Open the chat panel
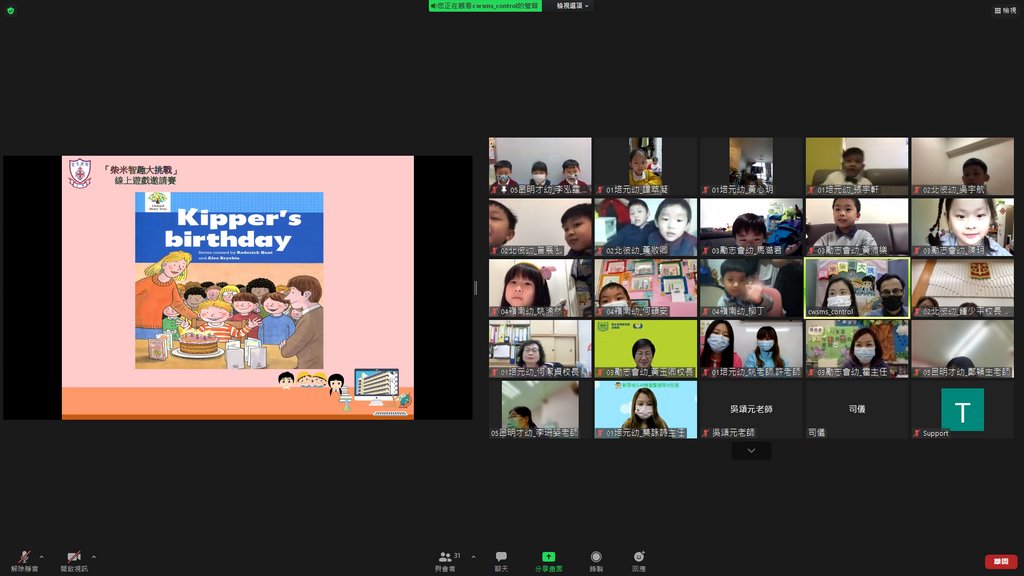The height and width of the screenshot is (576, 1024). click(x=501, y=560)
